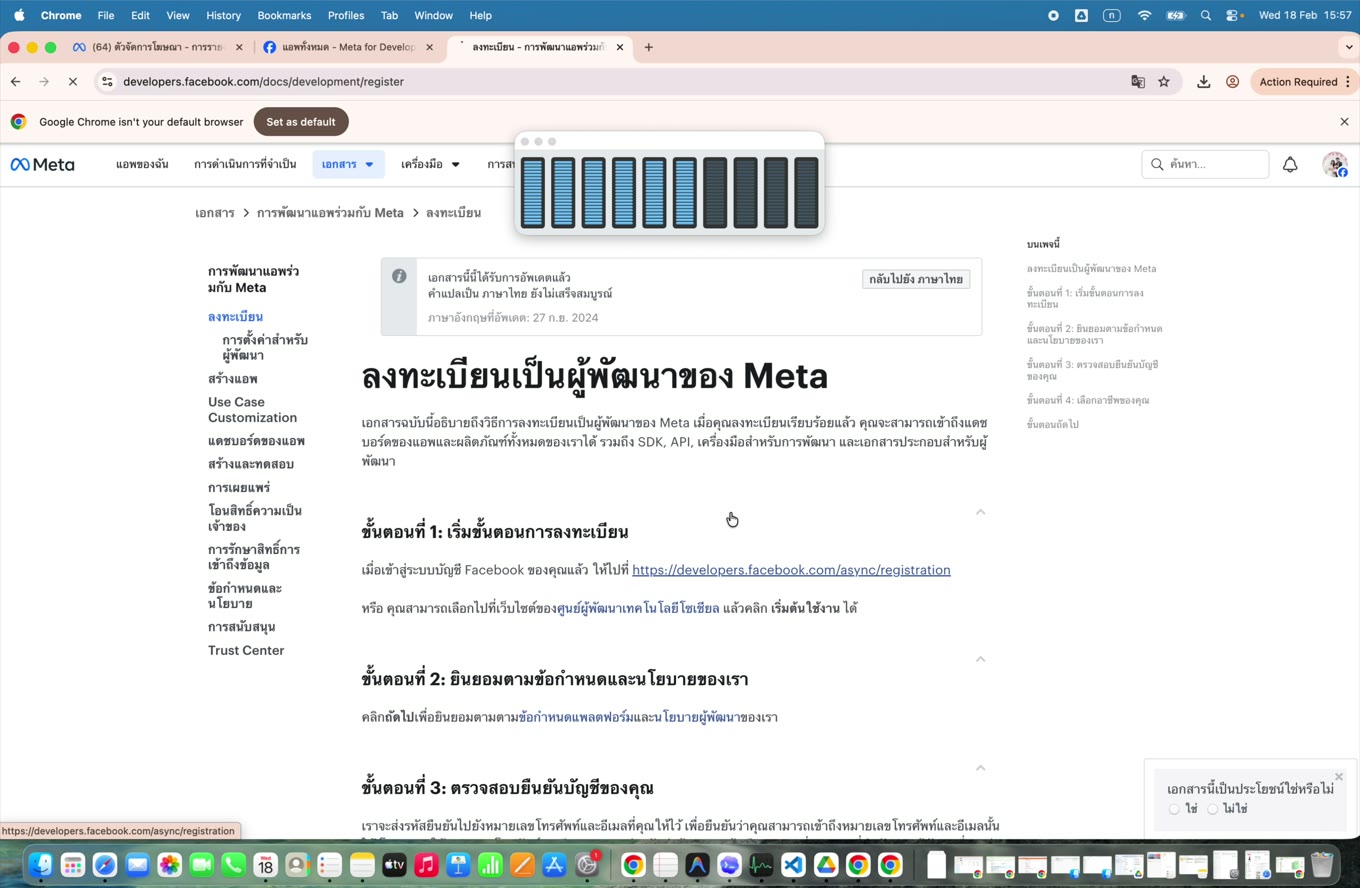Screen dimensions: 1360x888
Task: Open the developers.facebook.com/async/registration link
Action: 791,570
